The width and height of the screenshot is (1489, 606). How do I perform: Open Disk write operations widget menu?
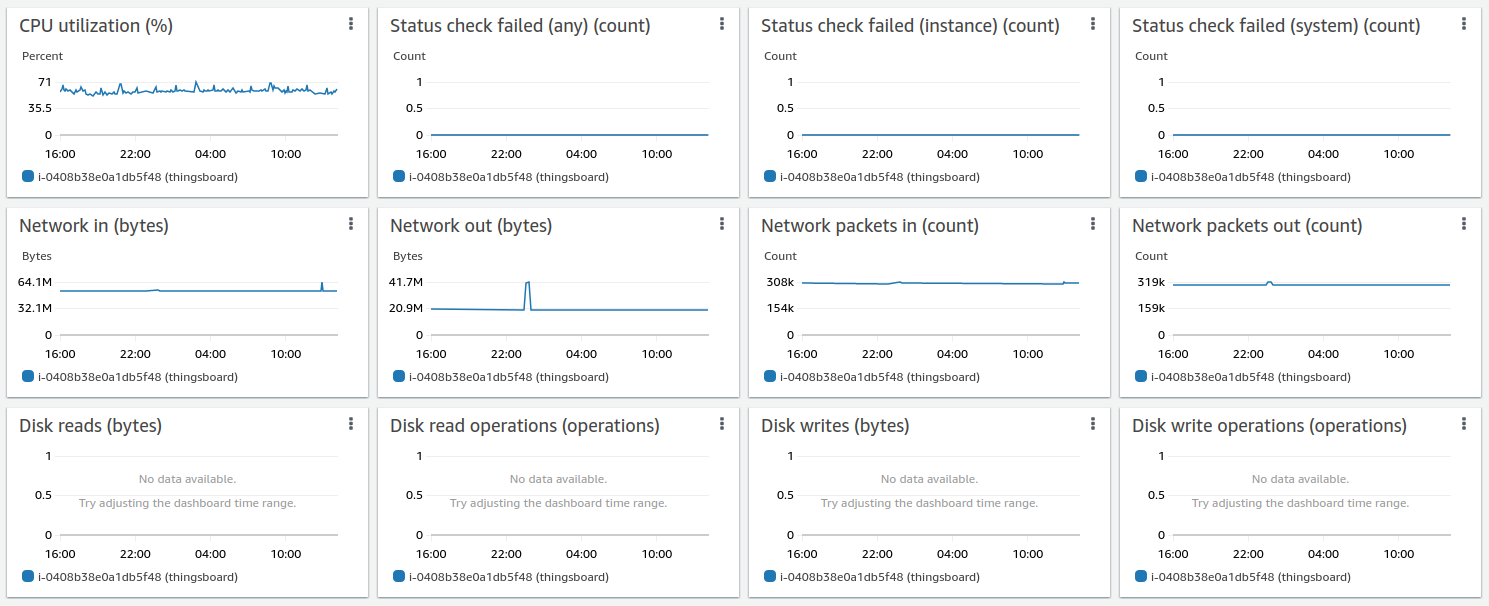coord(1464,424)
